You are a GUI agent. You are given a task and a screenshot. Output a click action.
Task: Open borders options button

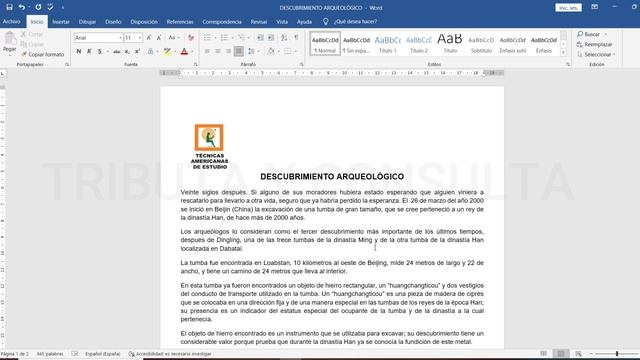point(287,51)
